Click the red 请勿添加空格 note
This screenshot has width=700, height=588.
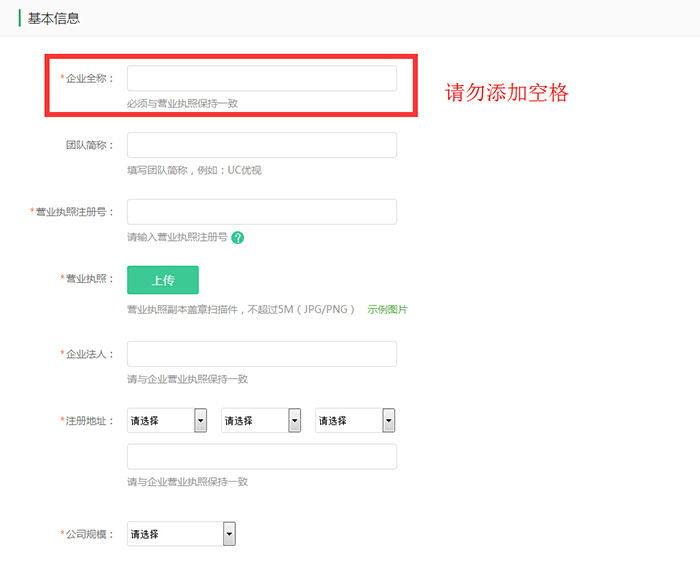click(x=506, y=93)
